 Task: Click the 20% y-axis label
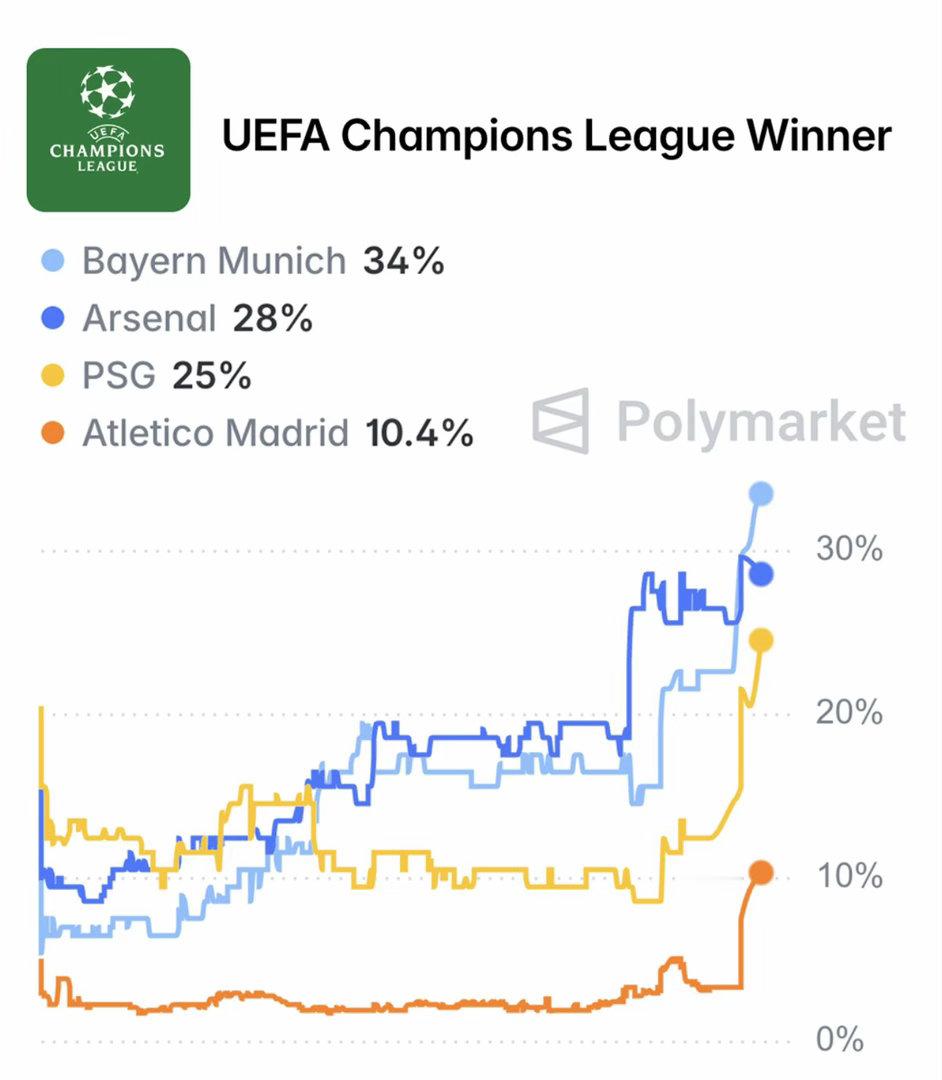pyautogui.click(x=849, y=713)
